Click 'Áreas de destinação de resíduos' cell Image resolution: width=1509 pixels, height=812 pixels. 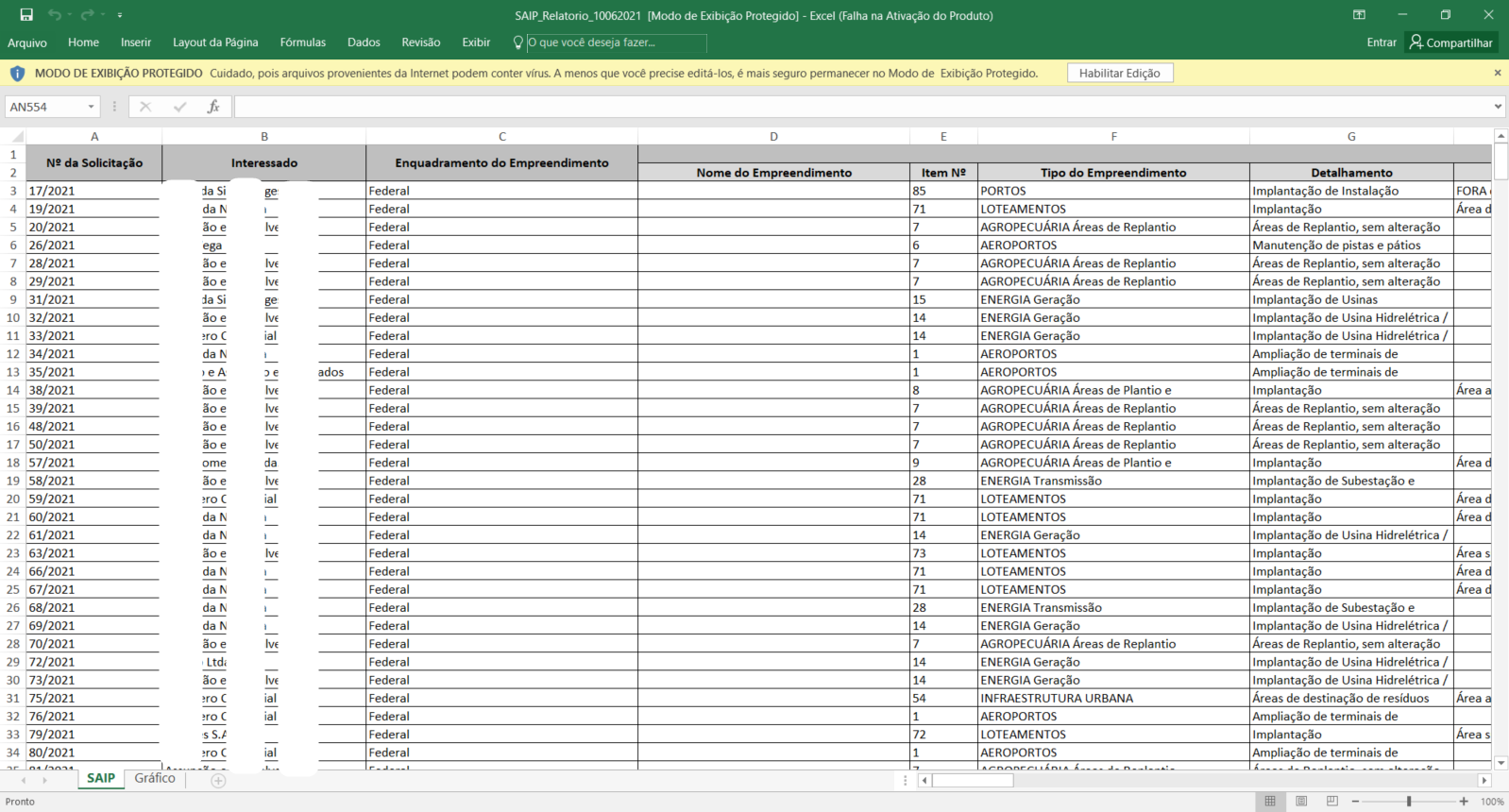[x=1351, y=699]
